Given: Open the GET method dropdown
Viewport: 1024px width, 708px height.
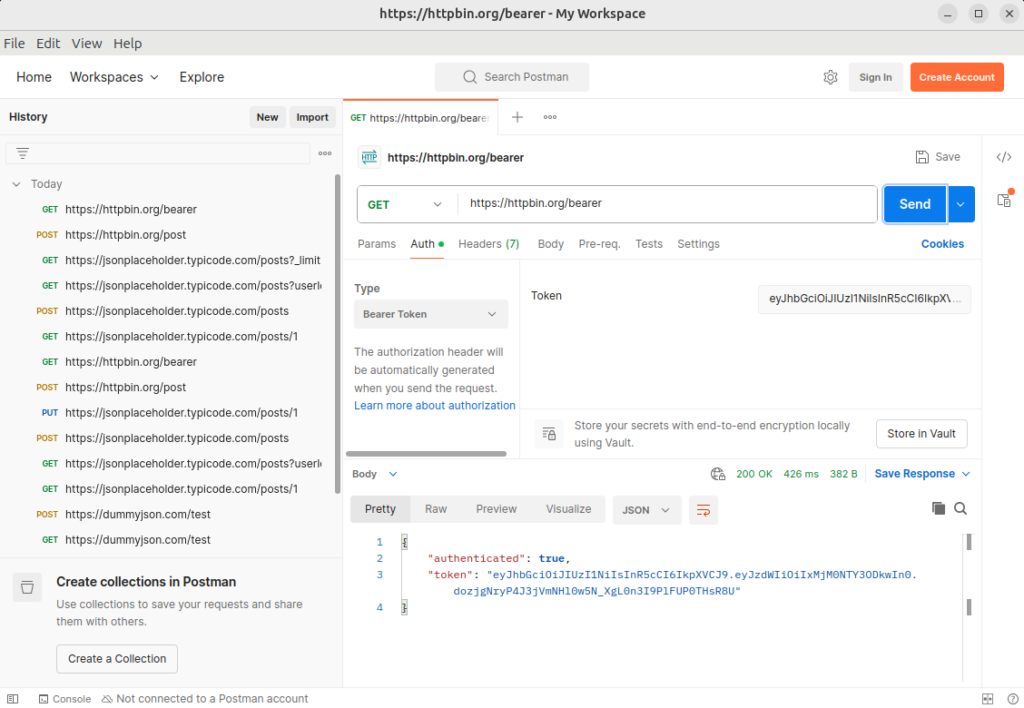Looking at the screenshot, I should click(405, 204).
